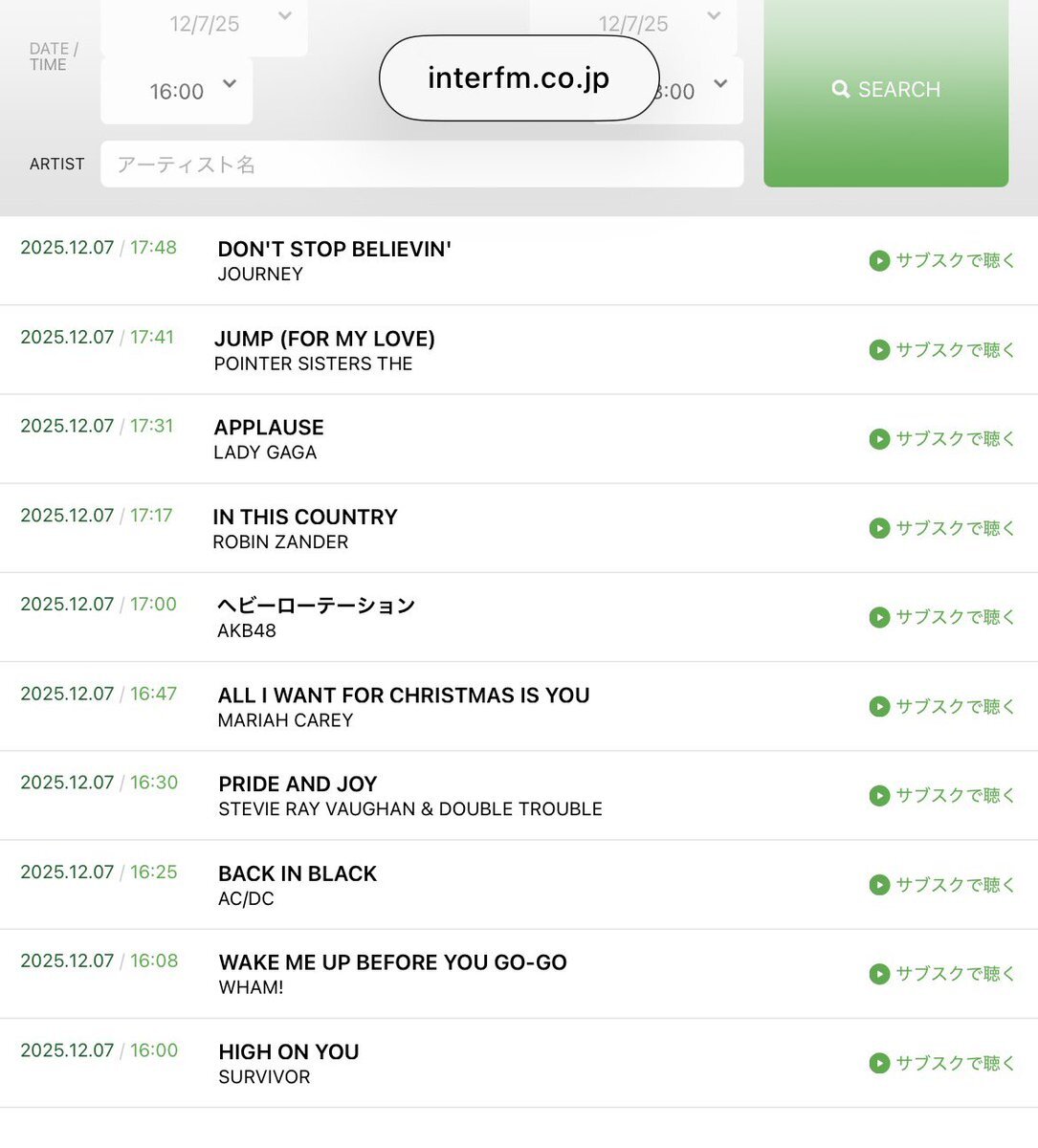Click play icon for Back In Black
This screenshot has height=1148, width=1038.
pyautogui.click(x=879, y=885)
